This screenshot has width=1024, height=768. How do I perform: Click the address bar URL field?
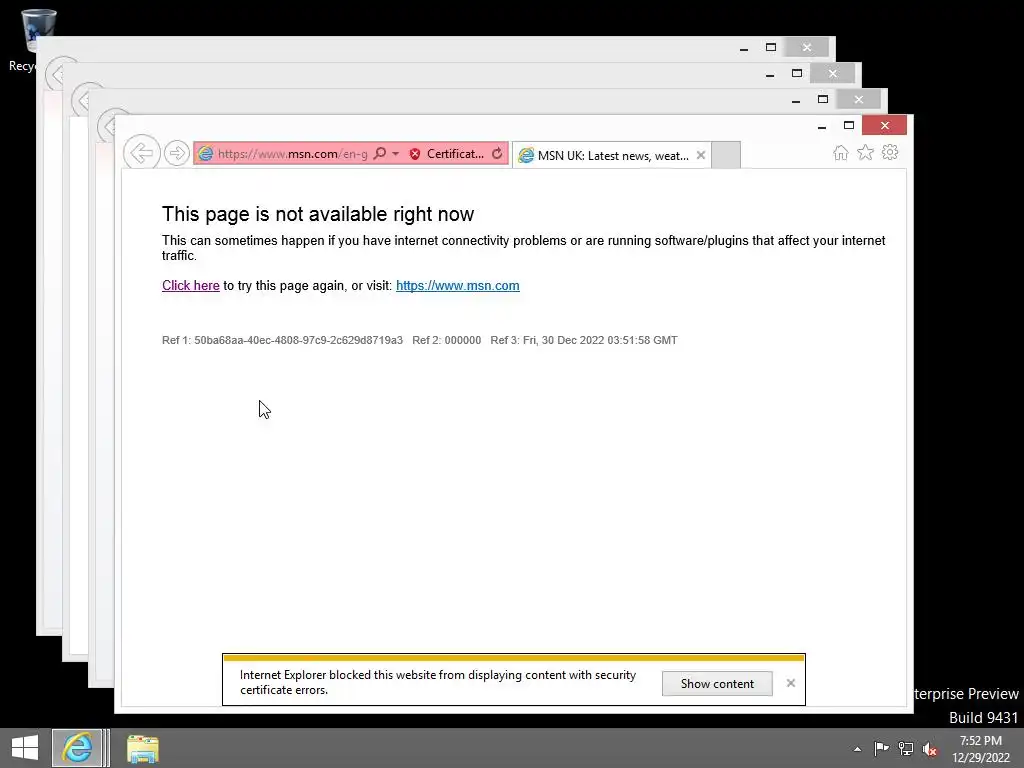pos(292,153)
